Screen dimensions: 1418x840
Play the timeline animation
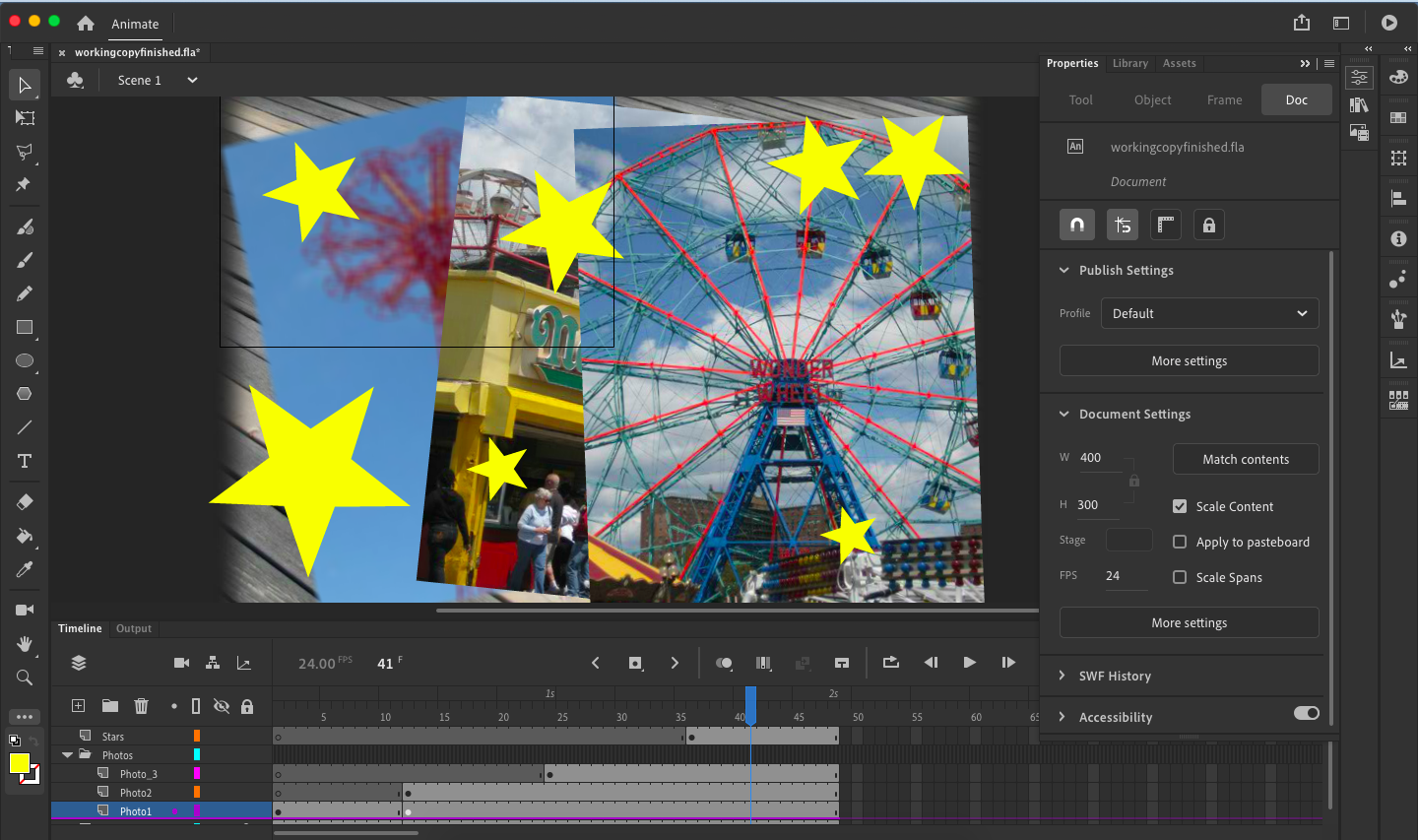pos(969,663)
